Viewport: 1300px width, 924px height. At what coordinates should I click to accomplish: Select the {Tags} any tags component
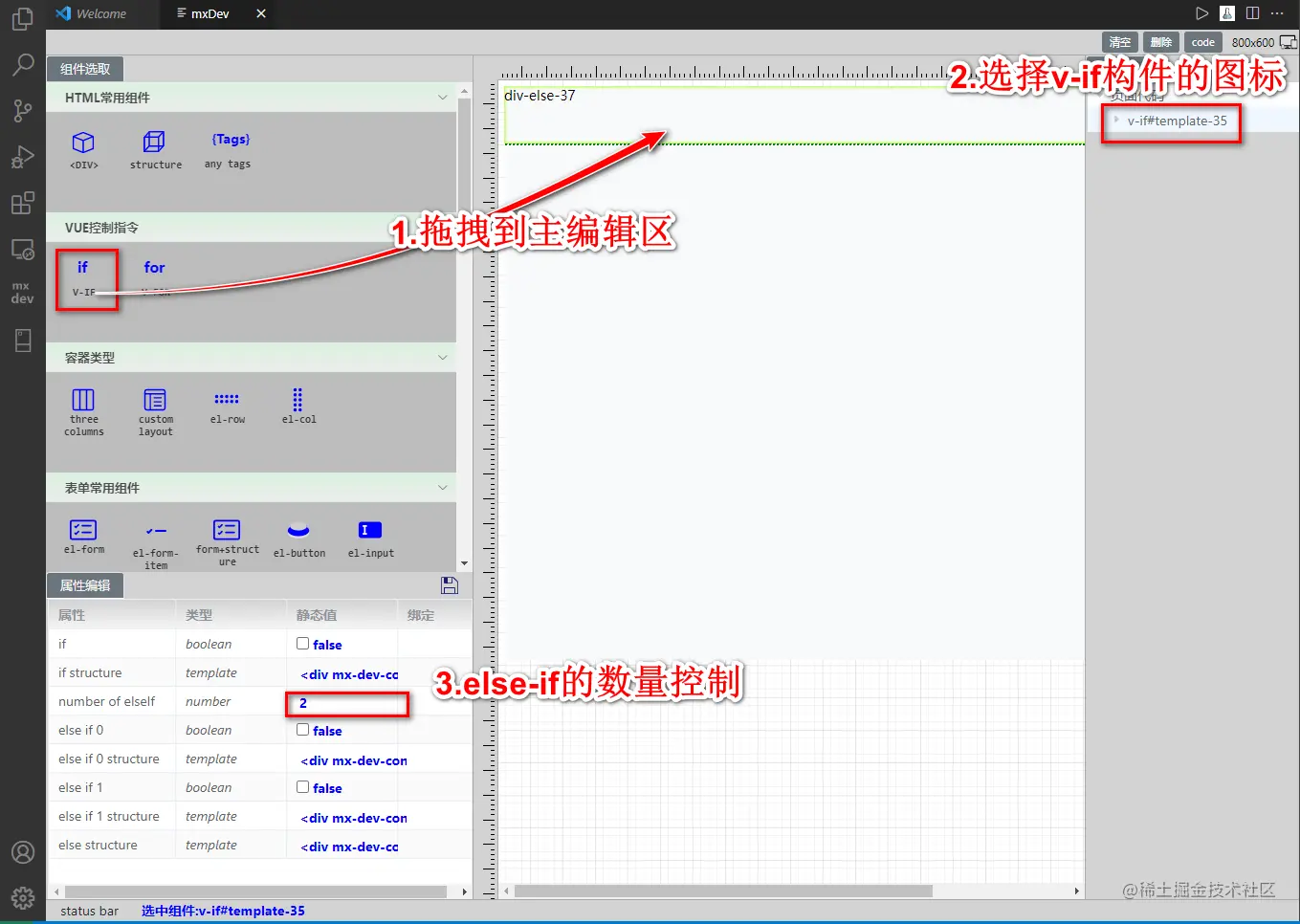tap(229, 150)
